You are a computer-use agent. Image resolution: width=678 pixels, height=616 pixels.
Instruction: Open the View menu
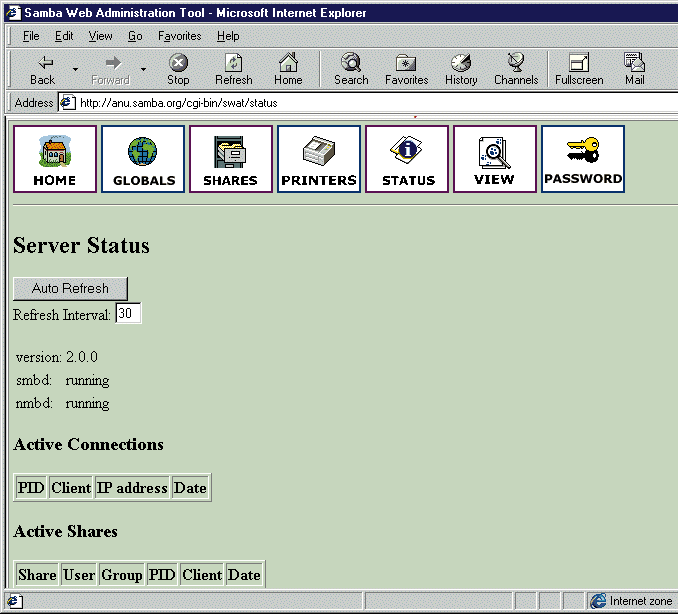point(100,36)
